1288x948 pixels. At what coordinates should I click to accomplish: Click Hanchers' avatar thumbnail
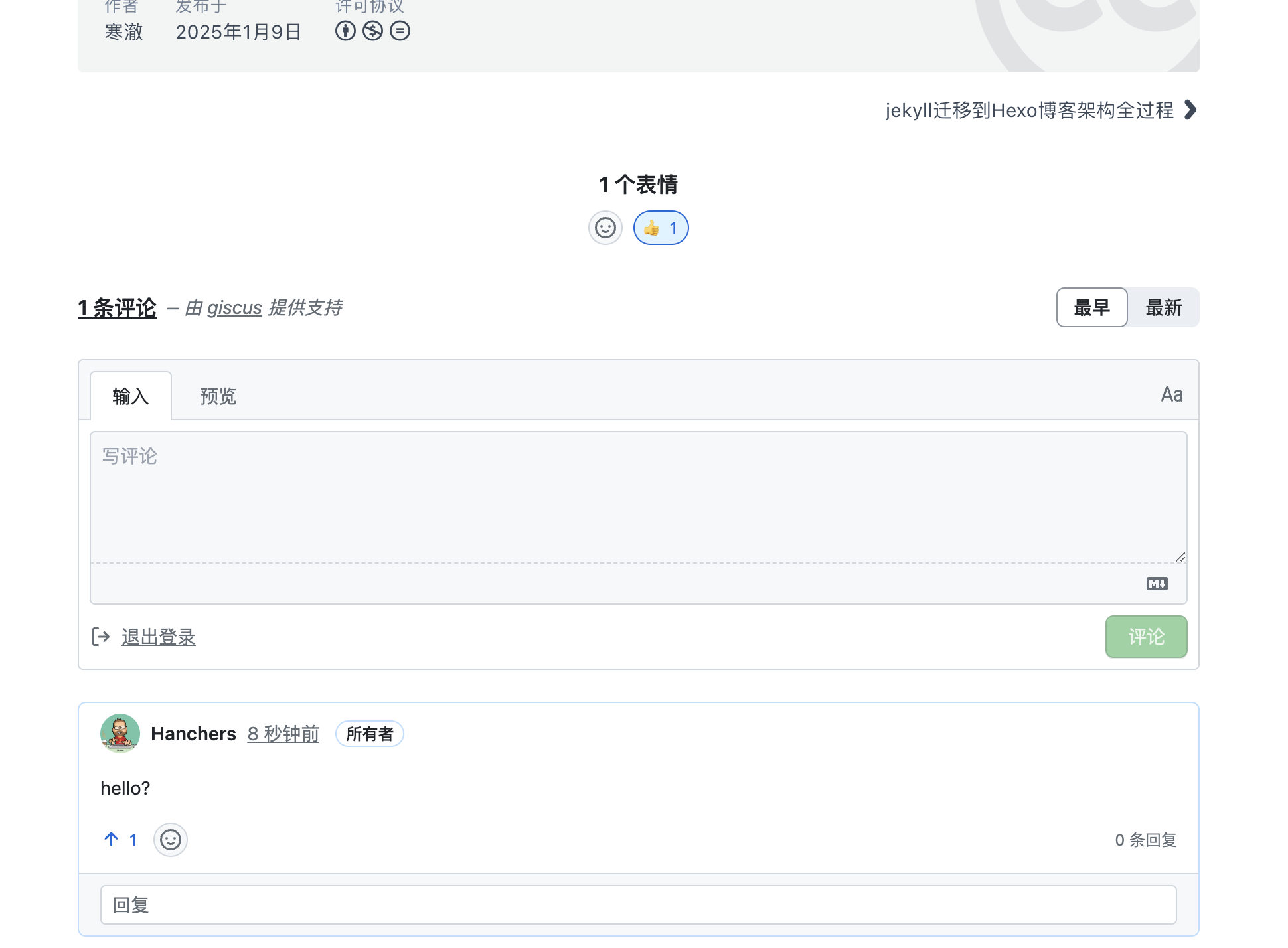click(x=120, y=733)
